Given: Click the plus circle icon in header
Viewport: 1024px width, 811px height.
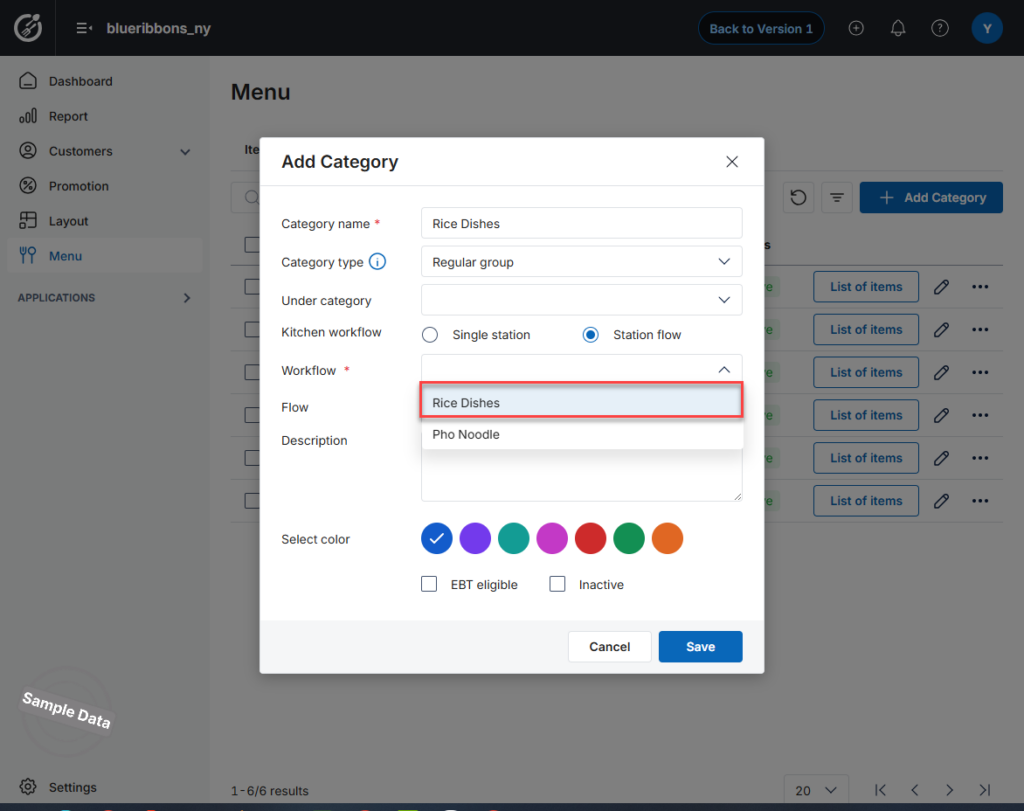Looking at the screenshot, I should (x=856, y=28).
